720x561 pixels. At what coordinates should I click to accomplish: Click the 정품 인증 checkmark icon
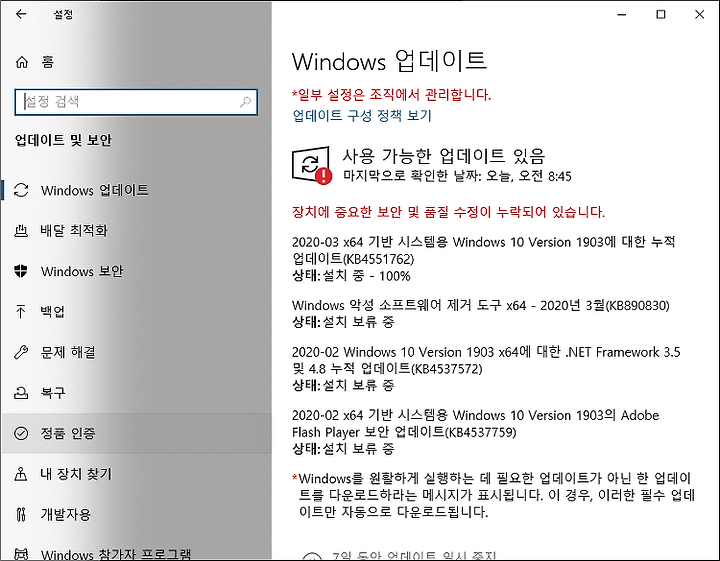(x=21, y=433)
